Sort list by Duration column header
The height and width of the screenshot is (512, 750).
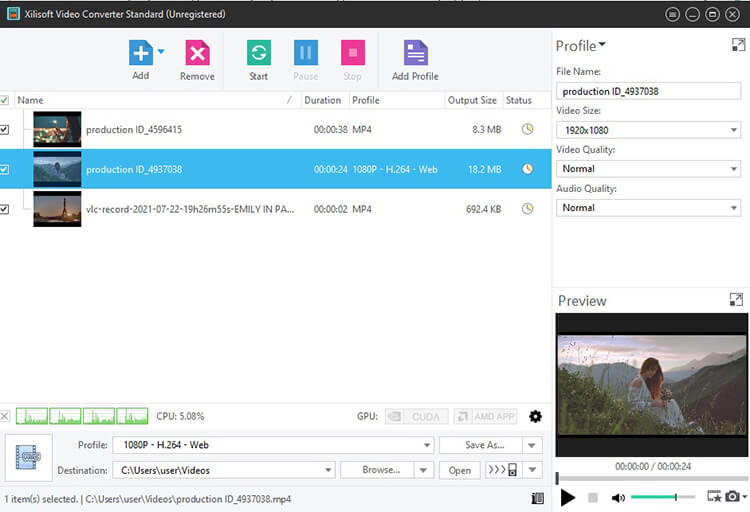coord(325,100)
